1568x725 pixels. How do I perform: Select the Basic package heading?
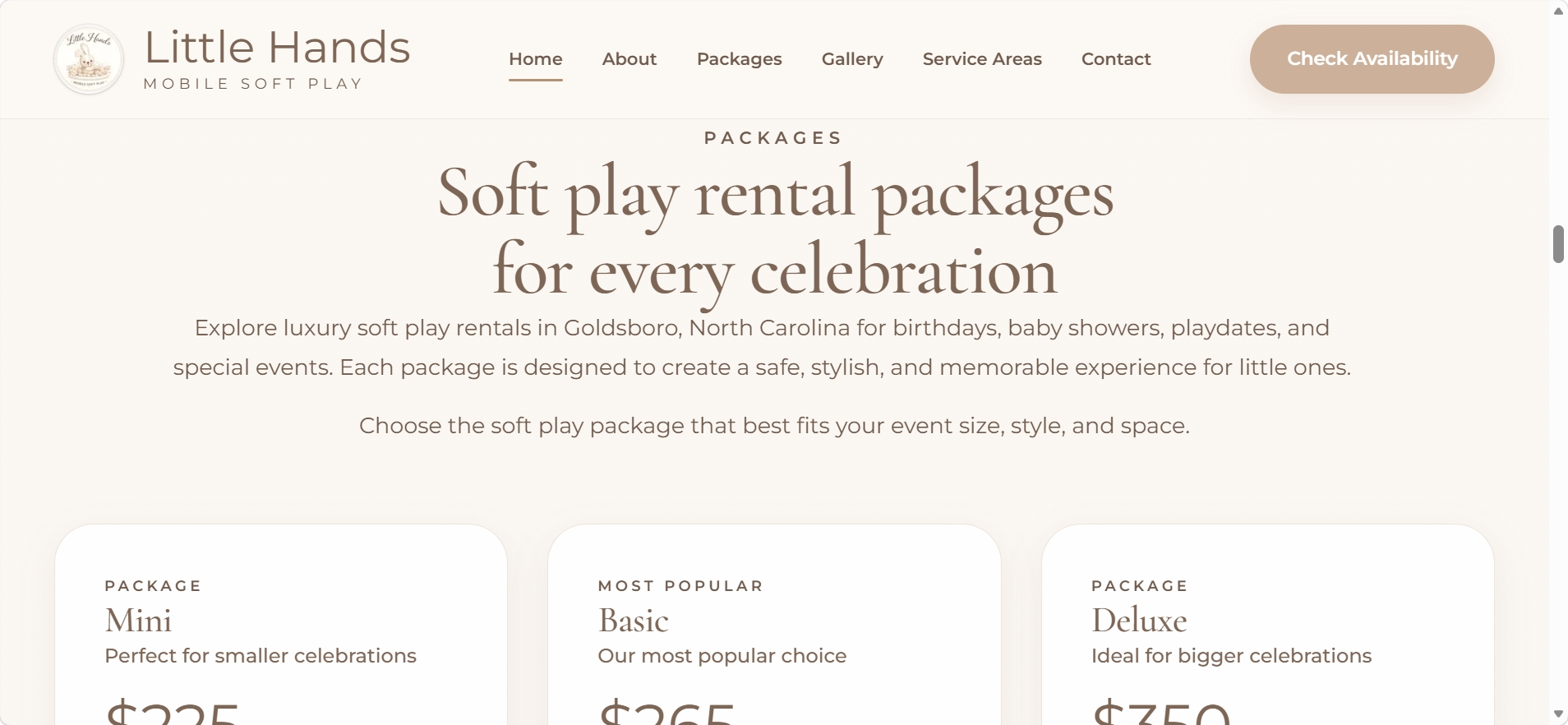click(633, 621)
